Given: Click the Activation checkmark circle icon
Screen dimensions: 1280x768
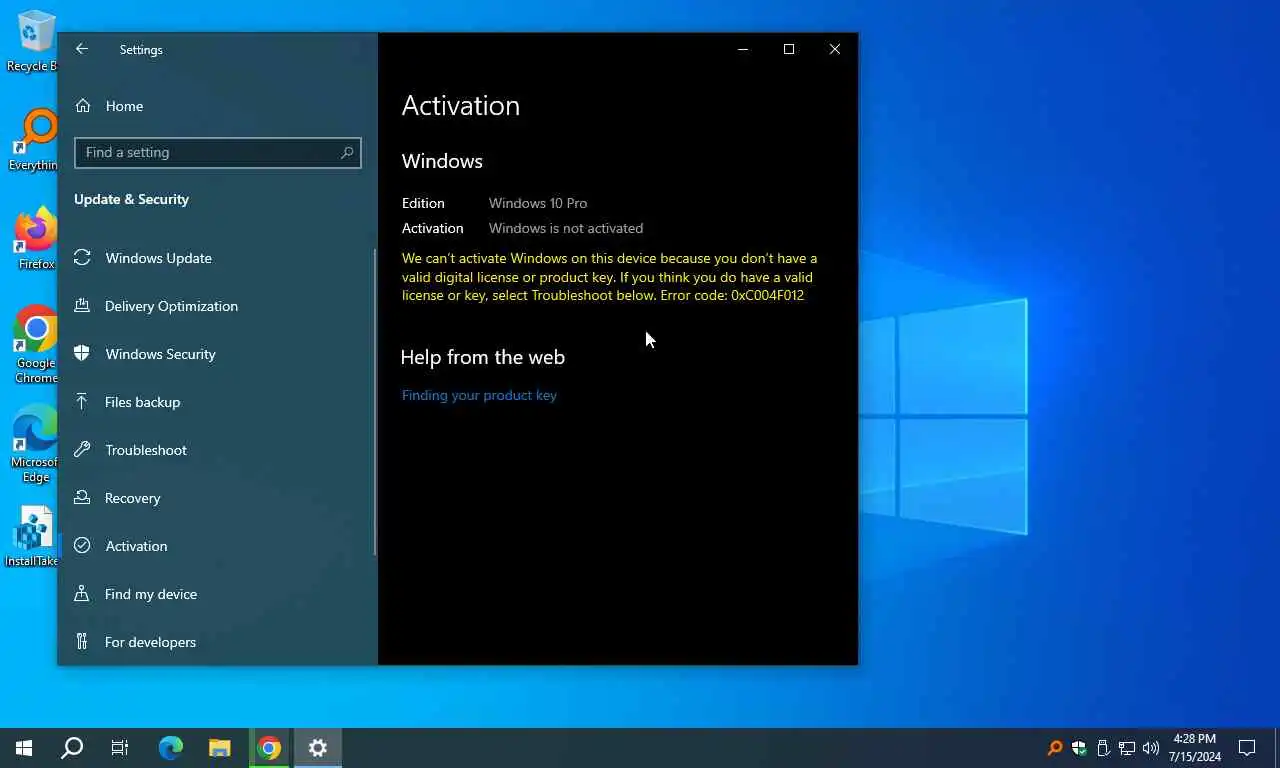Looking at the screenshot, I should 83,546.
